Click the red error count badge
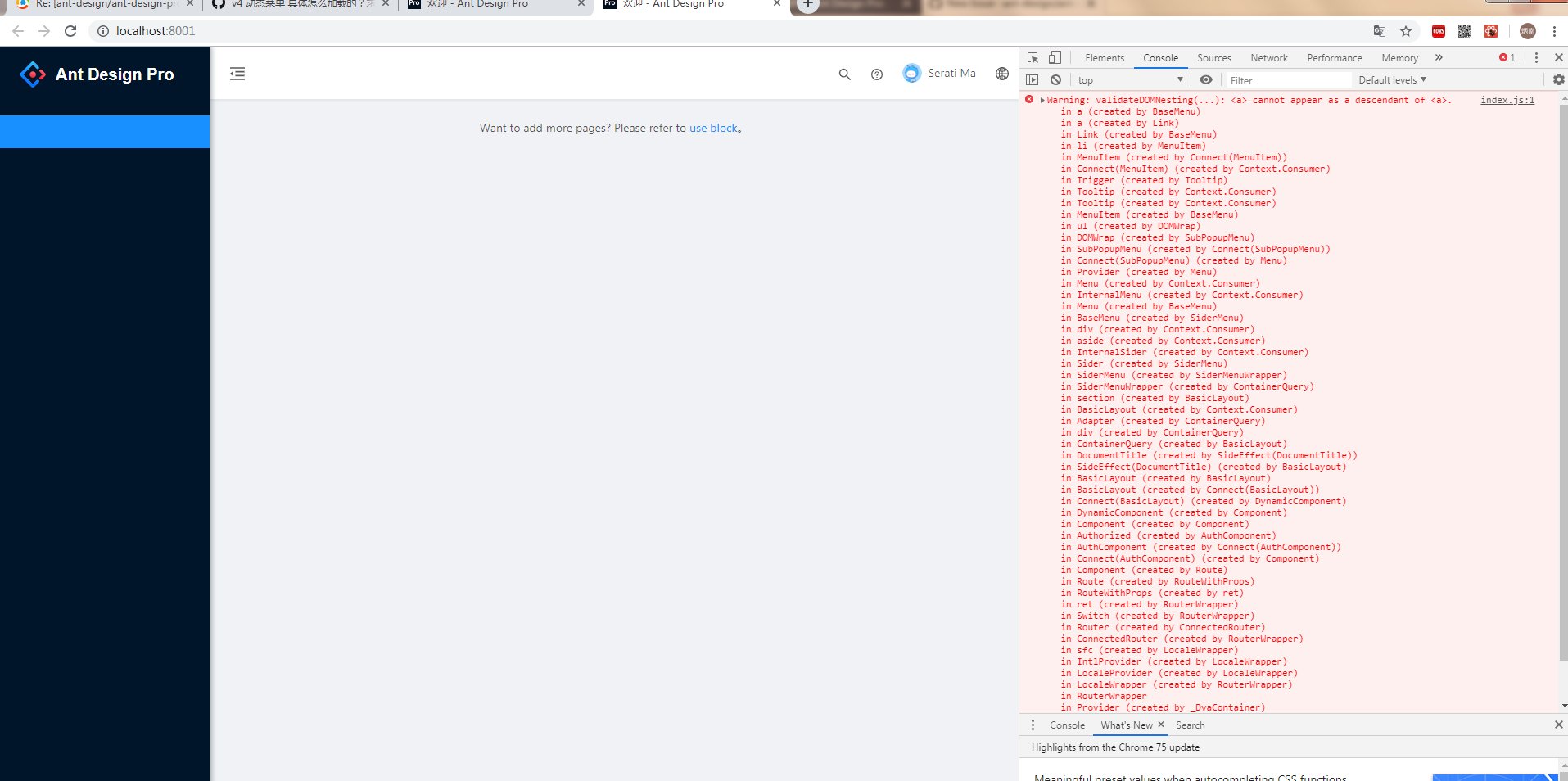Viewport: 1568px width, 781px height. [1507, 58]
